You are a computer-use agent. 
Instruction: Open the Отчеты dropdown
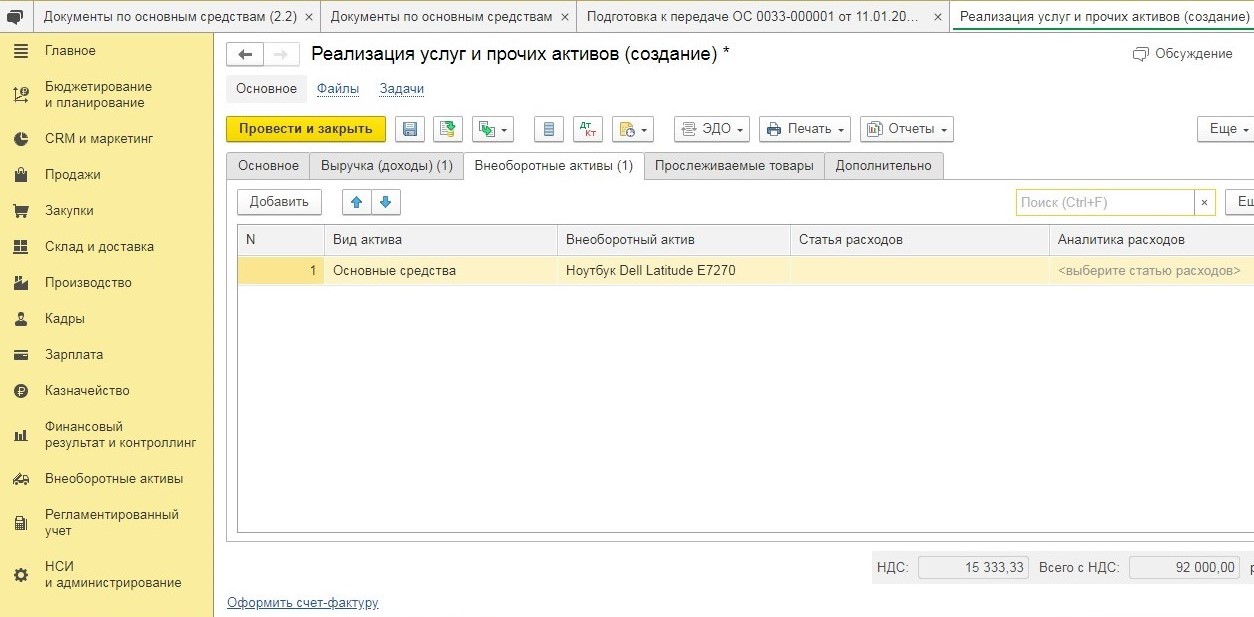(906, 129)
